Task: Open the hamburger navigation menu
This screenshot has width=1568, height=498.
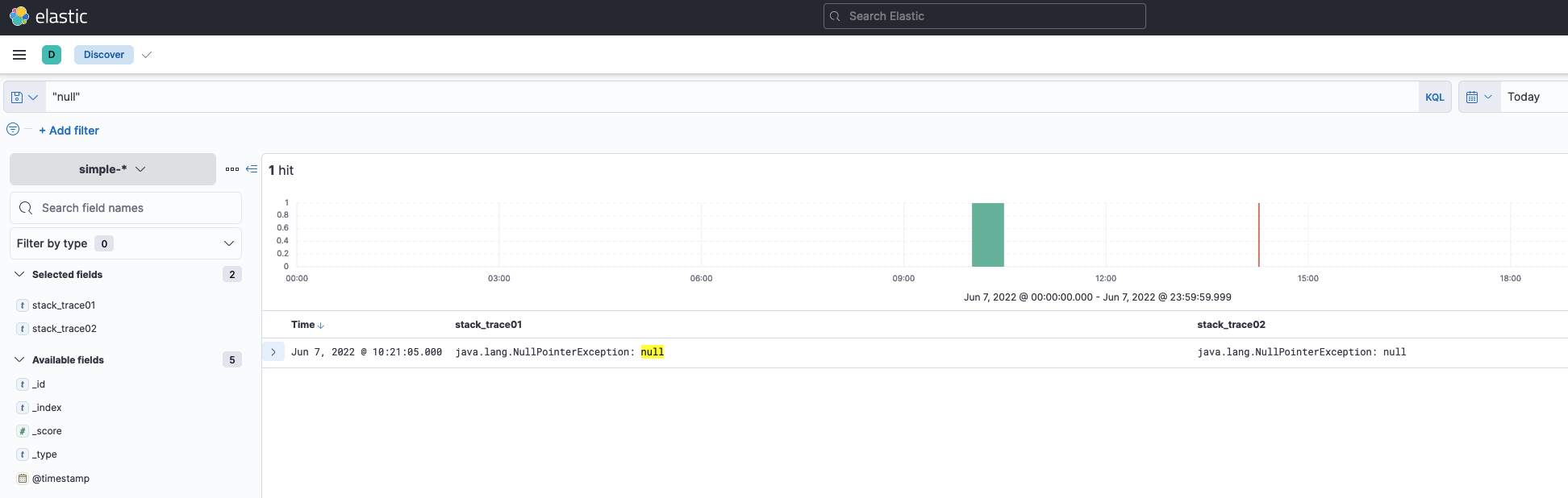Action: (x=19, y=55)
